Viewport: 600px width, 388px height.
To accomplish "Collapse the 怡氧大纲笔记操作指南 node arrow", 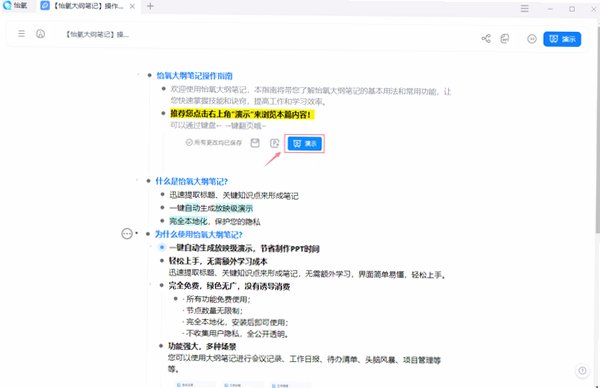I will tap(138, 75).
